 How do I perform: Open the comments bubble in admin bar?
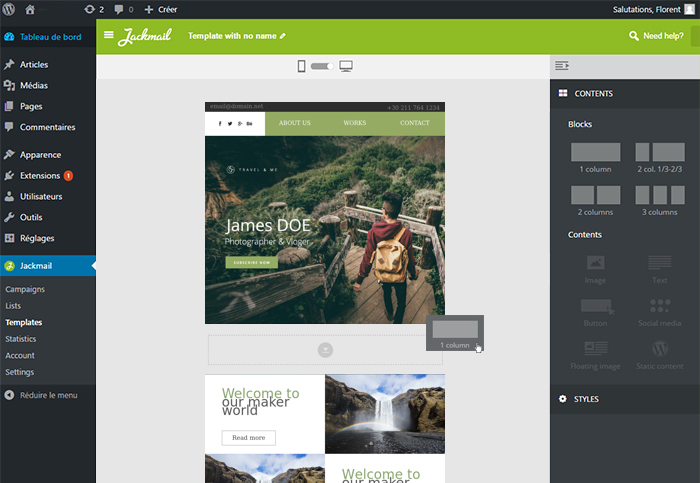pos(124,9)
